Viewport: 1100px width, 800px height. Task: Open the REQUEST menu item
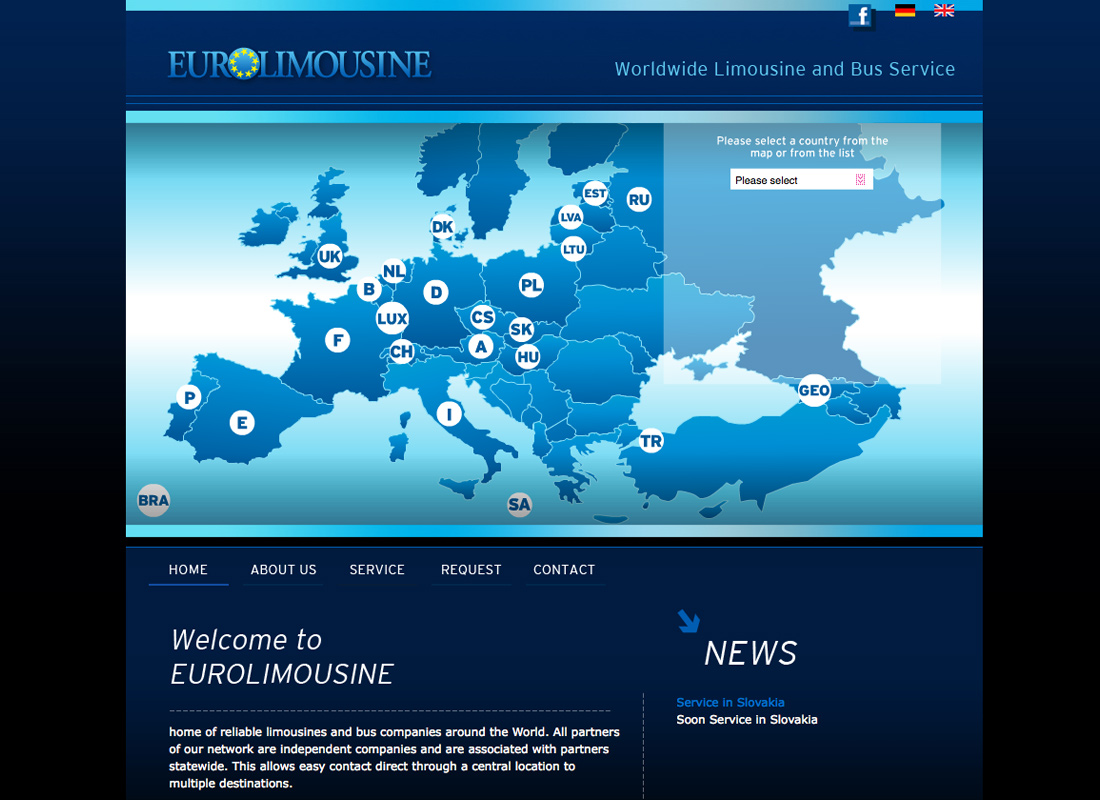click(471, 570)
